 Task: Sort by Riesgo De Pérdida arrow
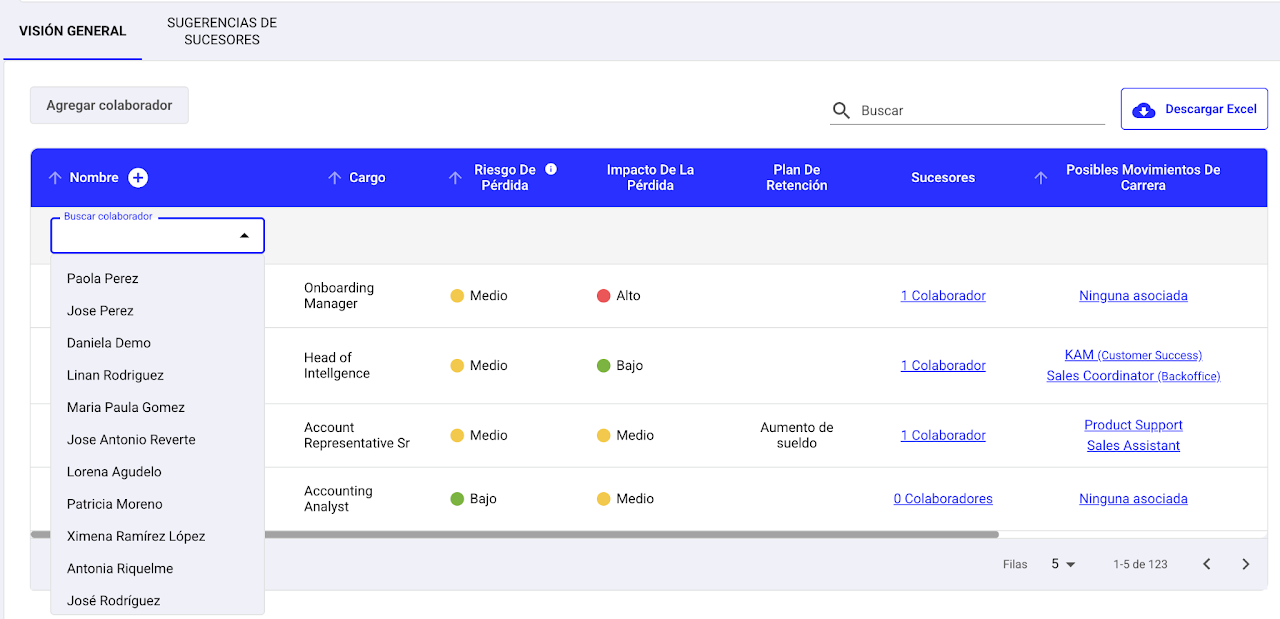click(x=455, y=178)
